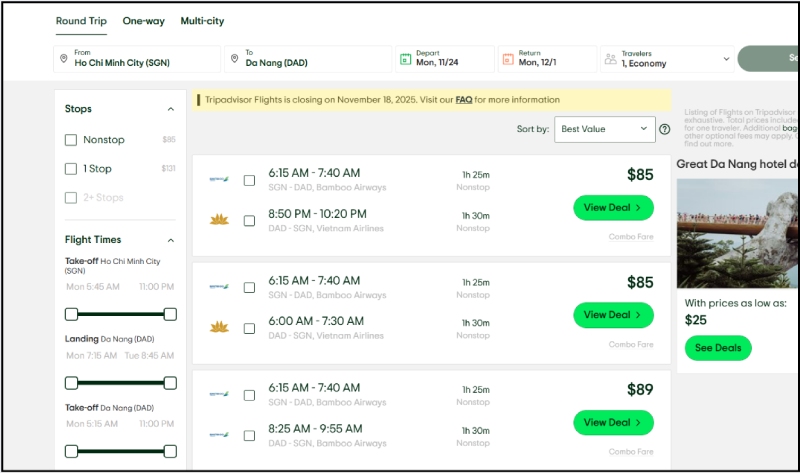This screenshot has width=800, height=473.
Task: Click the See Deals hotel button
Action: tap(718, 348)
